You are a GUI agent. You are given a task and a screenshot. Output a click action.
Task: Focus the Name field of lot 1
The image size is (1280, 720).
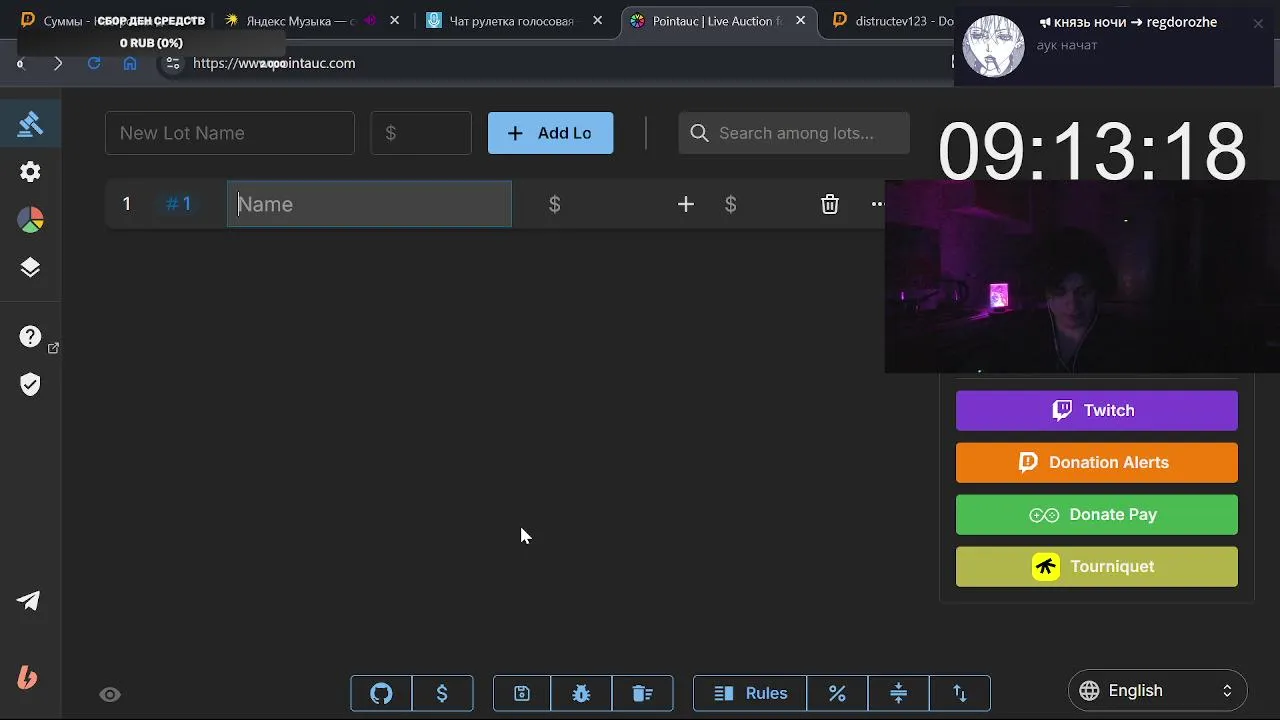point(370,204)
